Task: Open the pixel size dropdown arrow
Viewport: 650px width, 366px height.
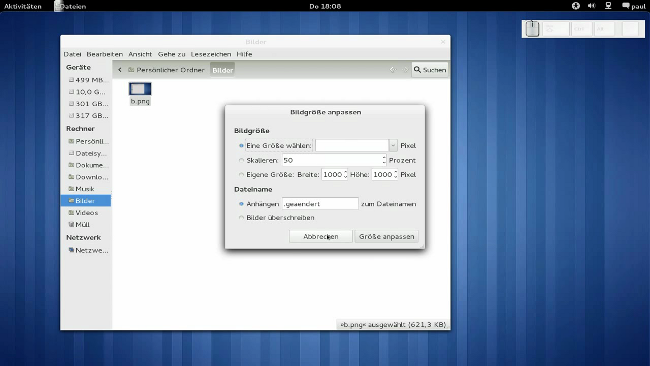Action: tap(393, 145)
